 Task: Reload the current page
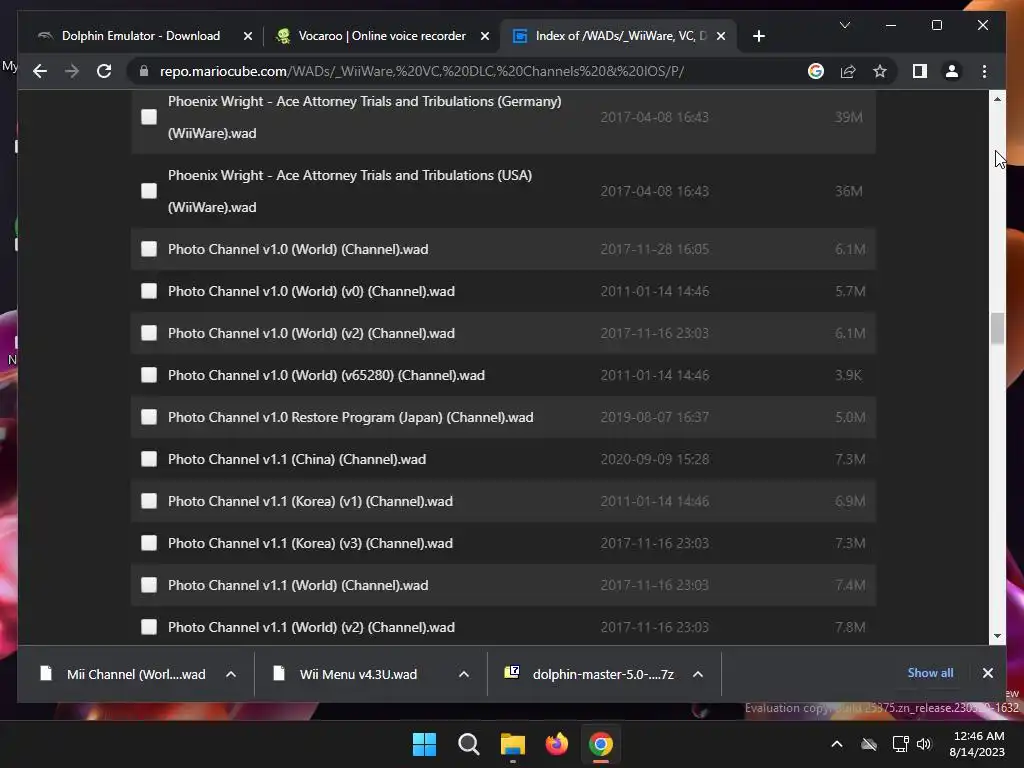point(104,71)
